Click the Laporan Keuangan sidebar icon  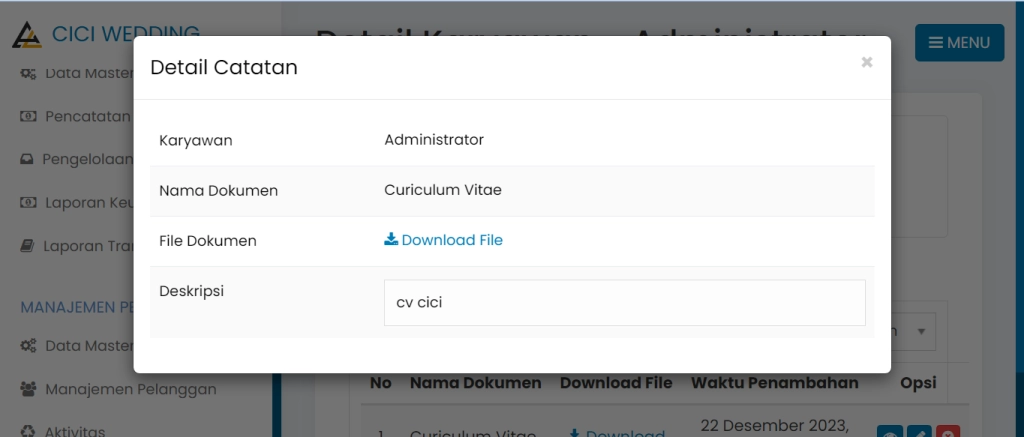pyautogui.click(x=29, y=202)
